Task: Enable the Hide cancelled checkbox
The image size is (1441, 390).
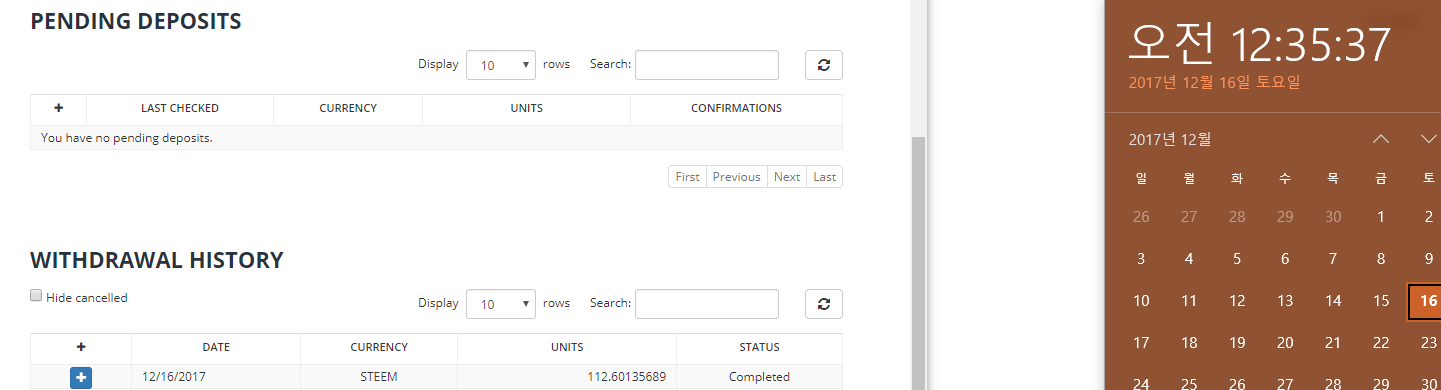Action: pos(36,296)
